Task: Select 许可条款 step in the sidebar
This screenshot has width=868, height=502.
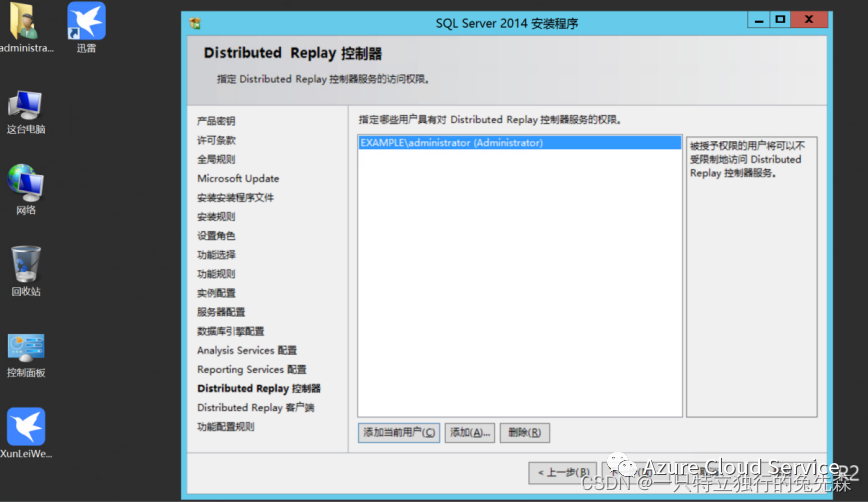Action: 216,140
